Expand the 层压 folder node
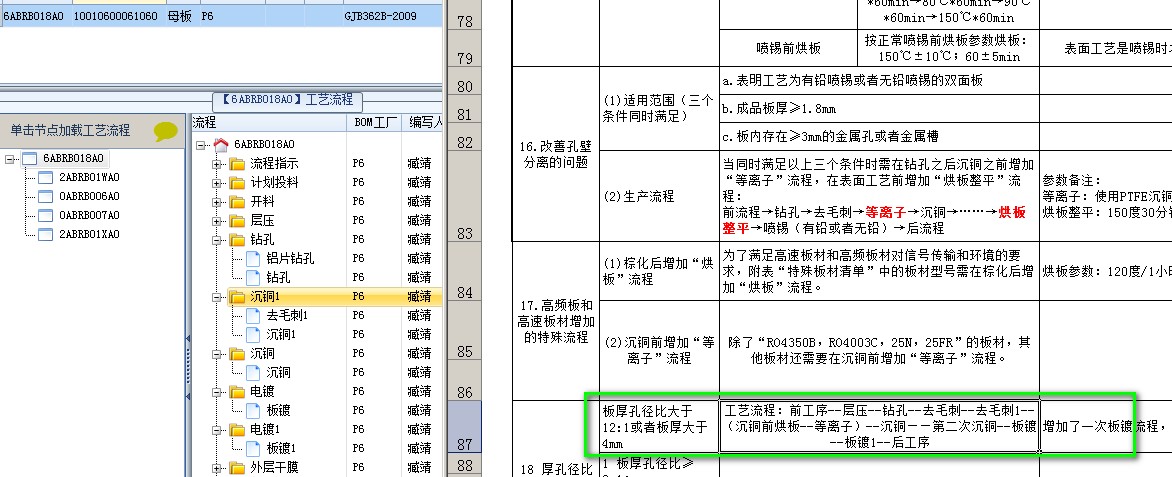This screenshot has width=1172, height=477. (x=217, y=221)
